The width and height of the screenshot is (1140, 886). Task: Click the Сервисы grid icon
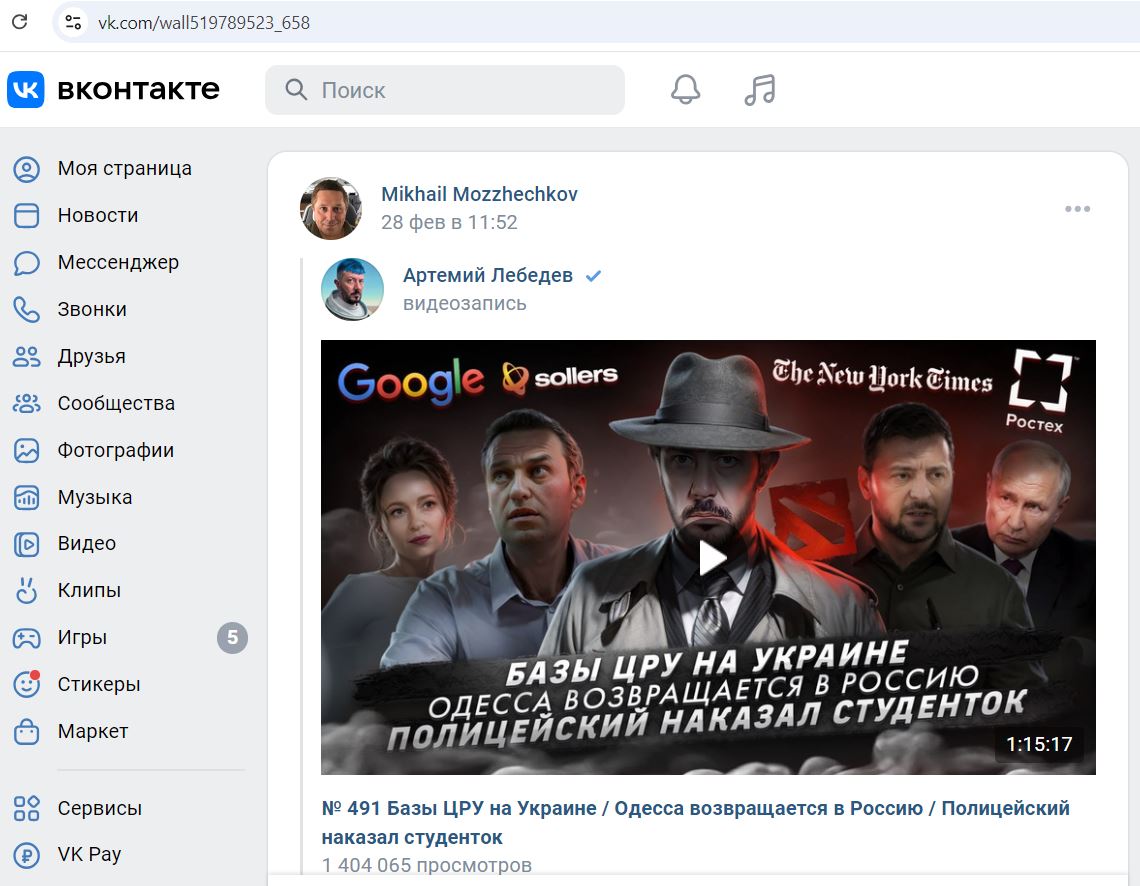(x=27, y=808)
